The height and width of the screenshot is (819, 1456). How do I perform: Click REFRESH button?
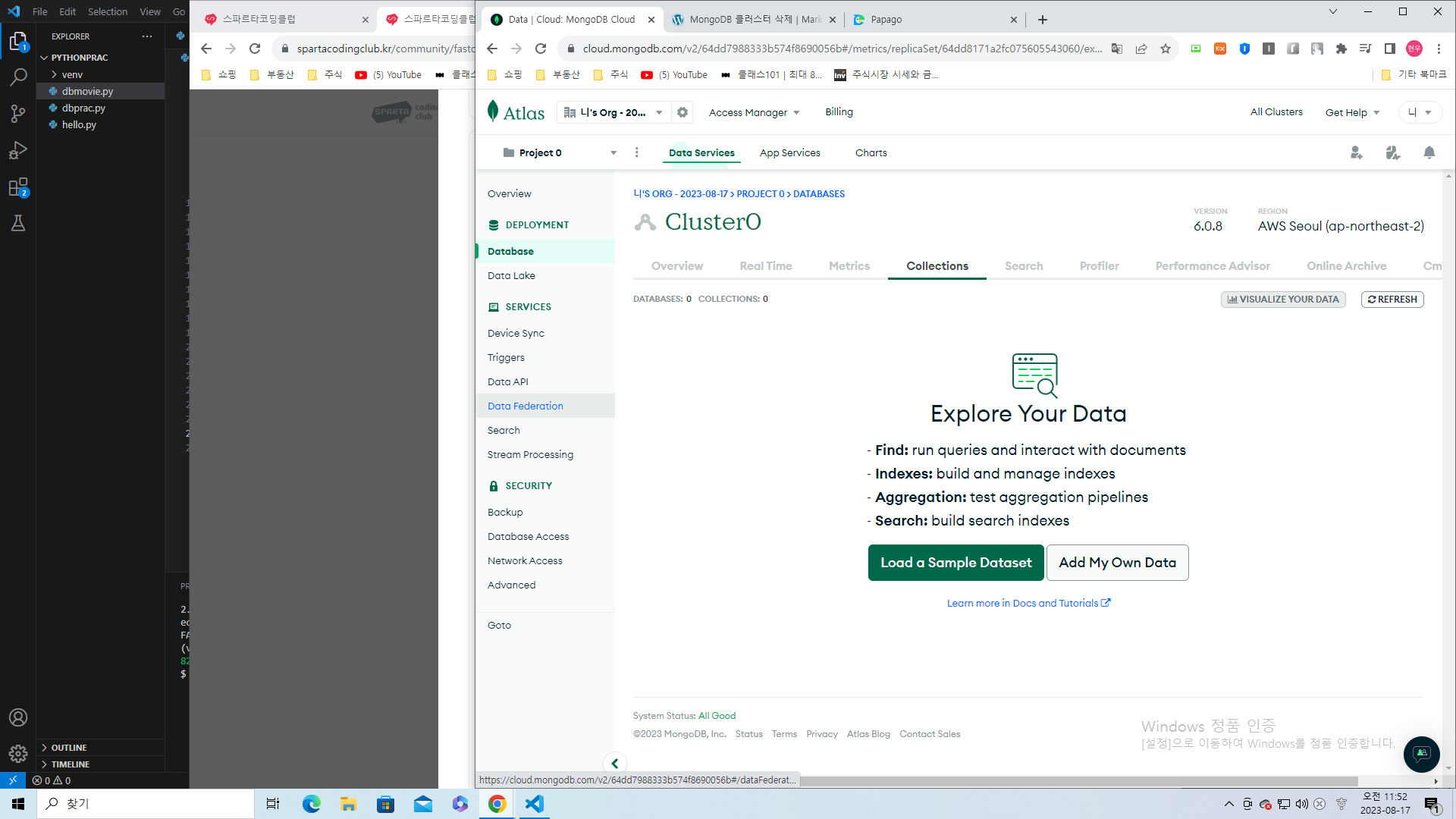pyautogui.click(x=1392, y=300)
